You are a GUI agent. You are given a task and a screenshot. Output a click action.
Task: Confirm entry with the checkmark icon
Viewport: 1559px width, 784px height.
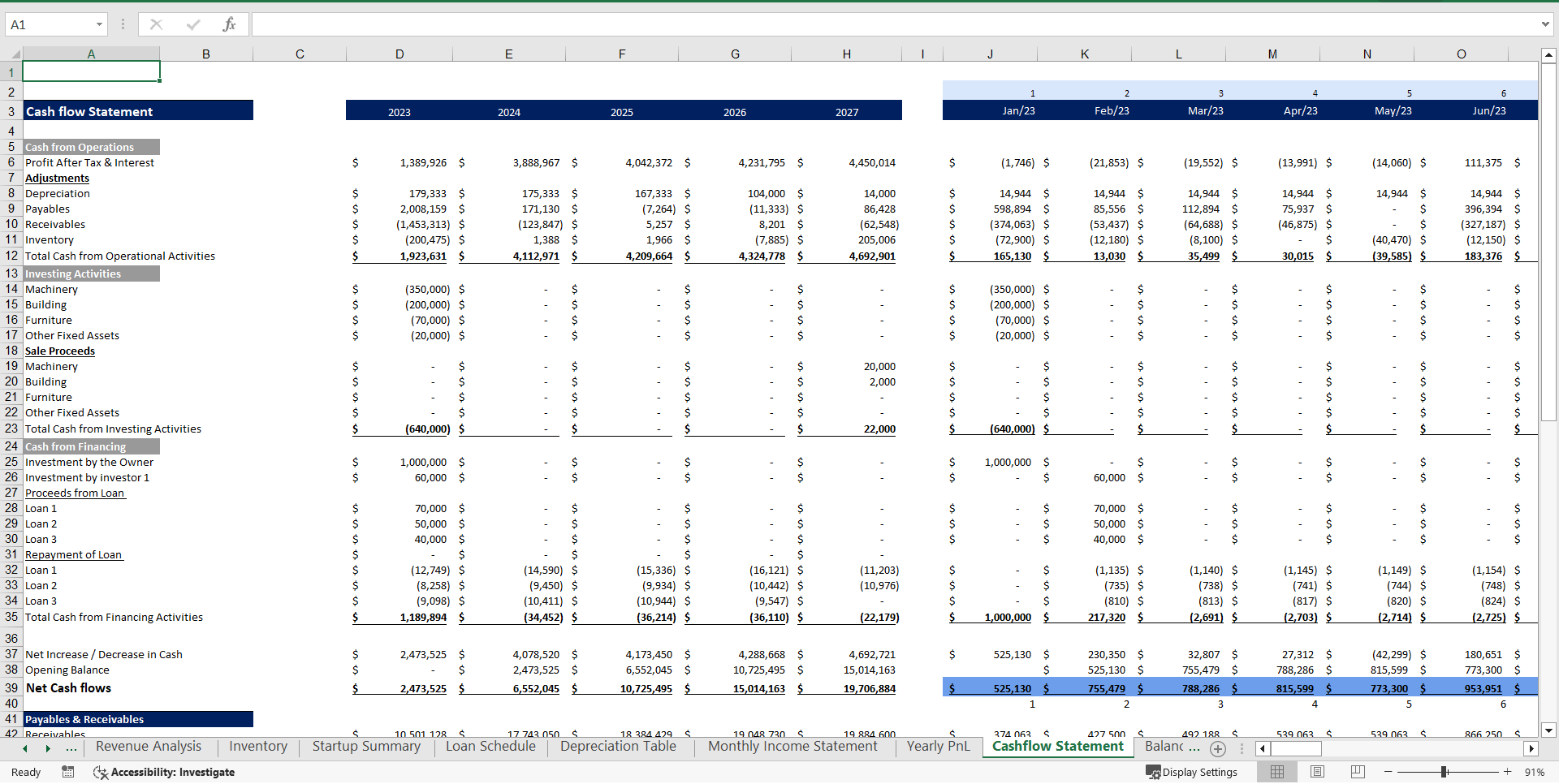[x=193, y=24]
